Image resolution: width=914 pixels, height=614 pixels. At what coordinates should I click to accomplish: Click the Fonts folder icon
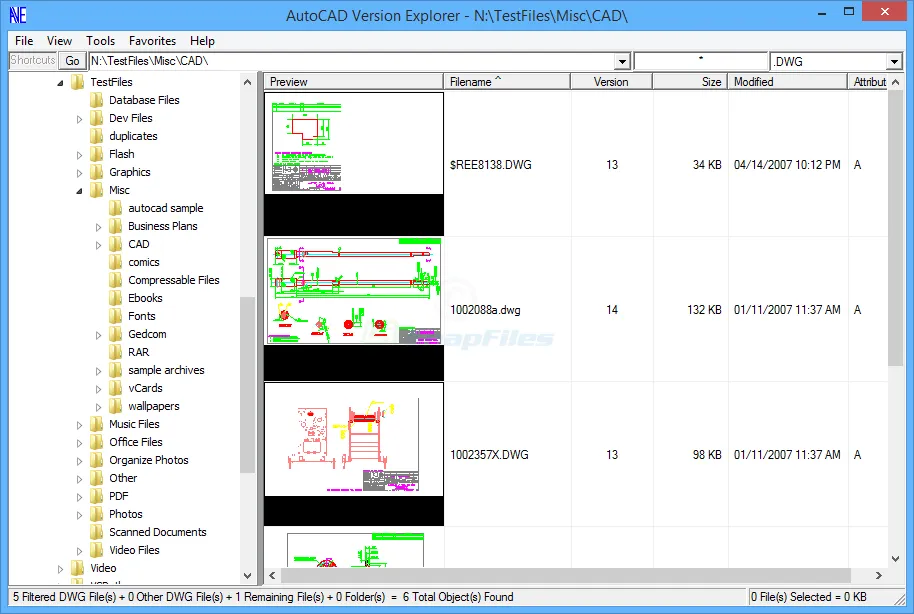coord(116,317)
